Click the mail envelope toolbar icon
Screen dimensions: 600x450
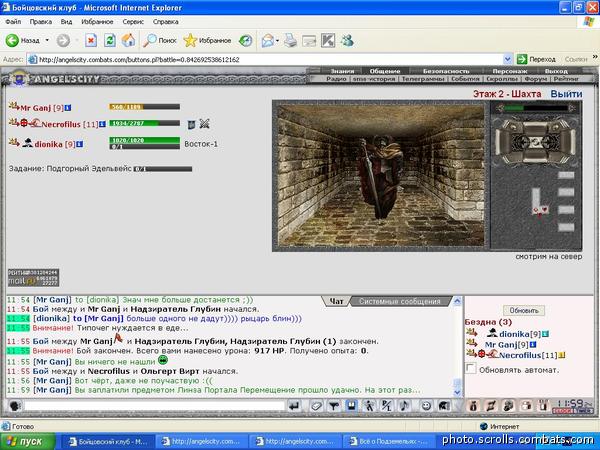[x=268, y=41]
